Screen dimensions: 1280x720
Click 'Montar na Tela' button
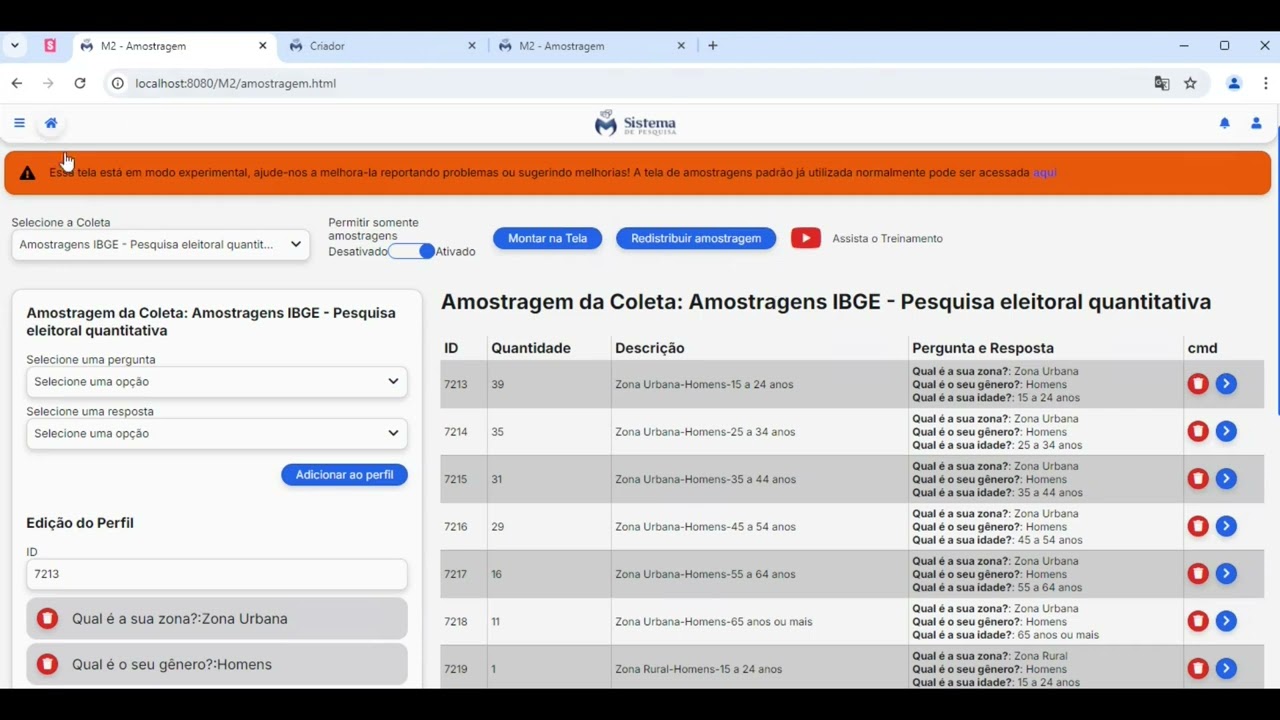[547, 238]
